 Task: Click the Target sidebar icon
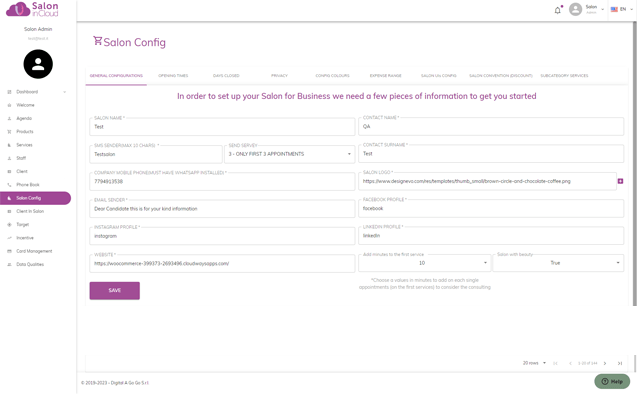point(9,225)
